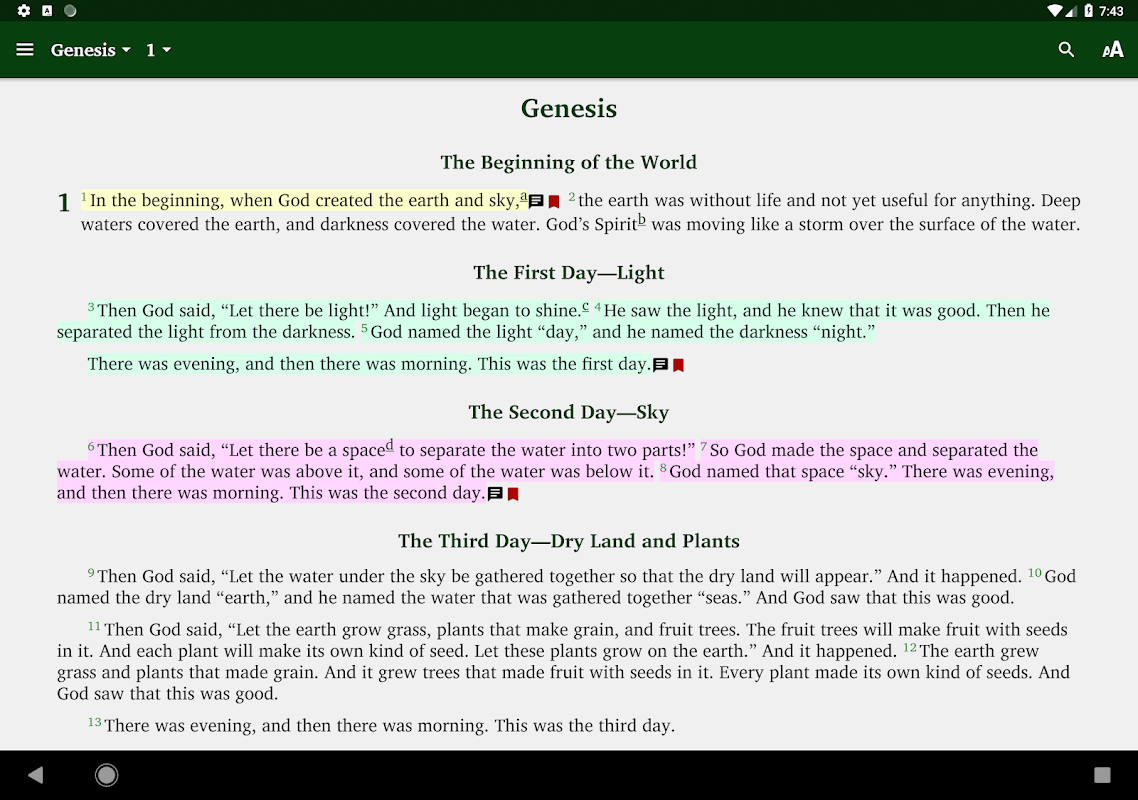Open footnote d after 'space'
This screenshot has width=1138, height=800.
[389, 445]
